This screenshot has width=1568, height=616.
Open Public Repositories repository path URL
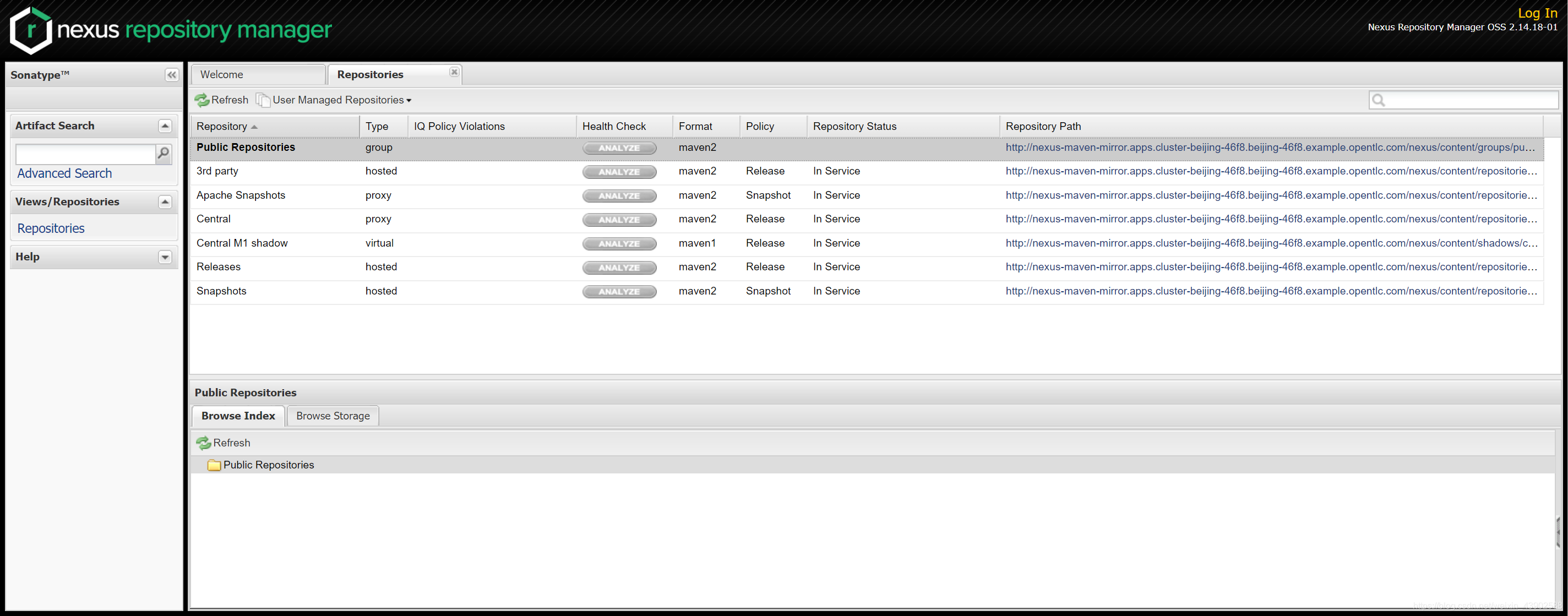[1270, 148]
